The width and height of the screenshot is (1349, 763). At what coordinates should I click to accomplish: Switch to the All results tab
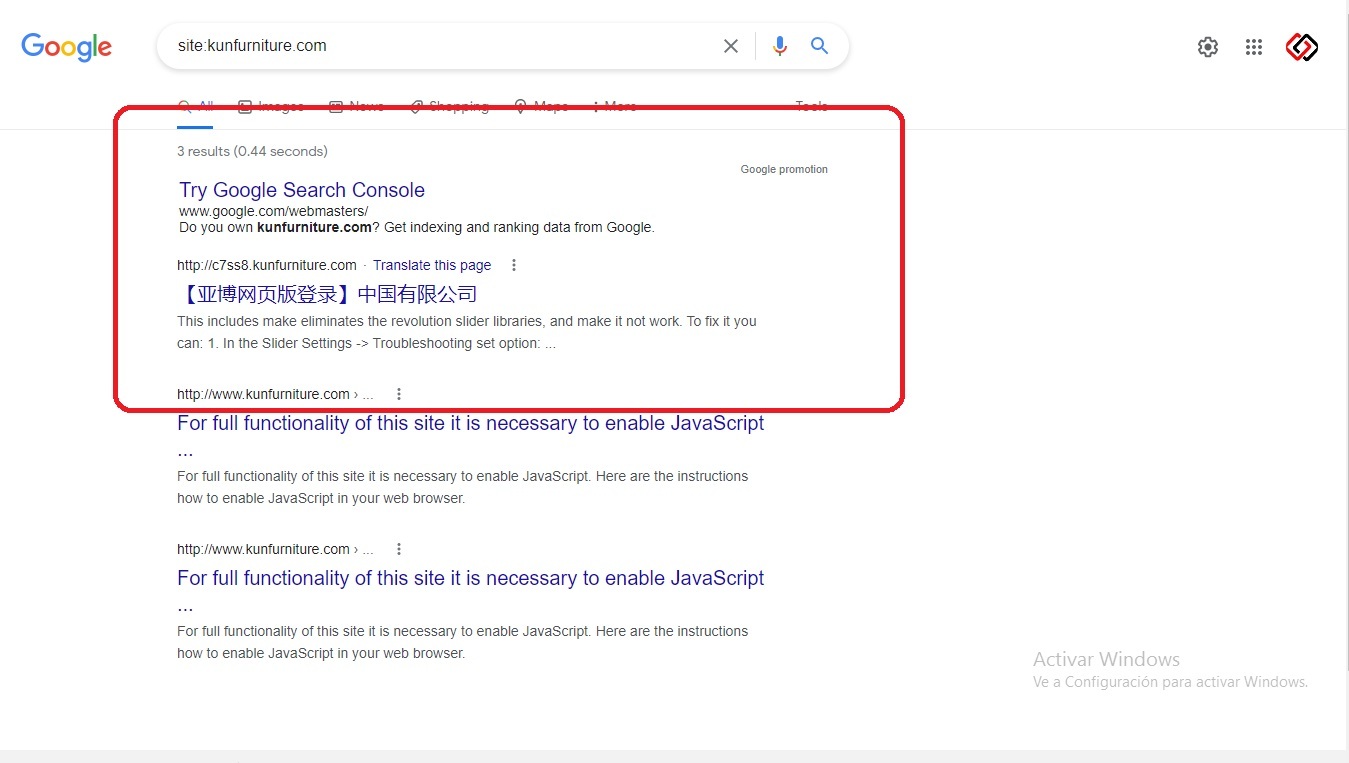pyautogui.click(x=195, y=107)
